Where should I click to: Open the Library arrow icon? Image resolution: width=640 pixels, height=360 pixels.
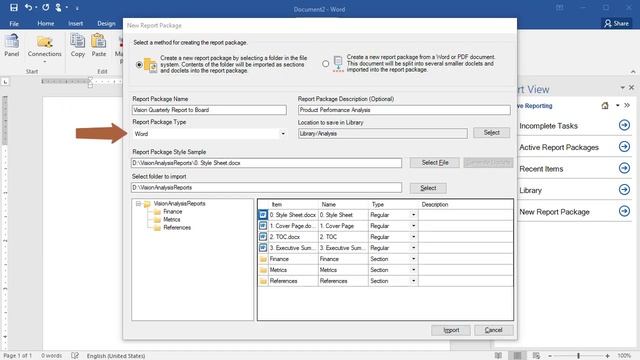pos(624,189)
